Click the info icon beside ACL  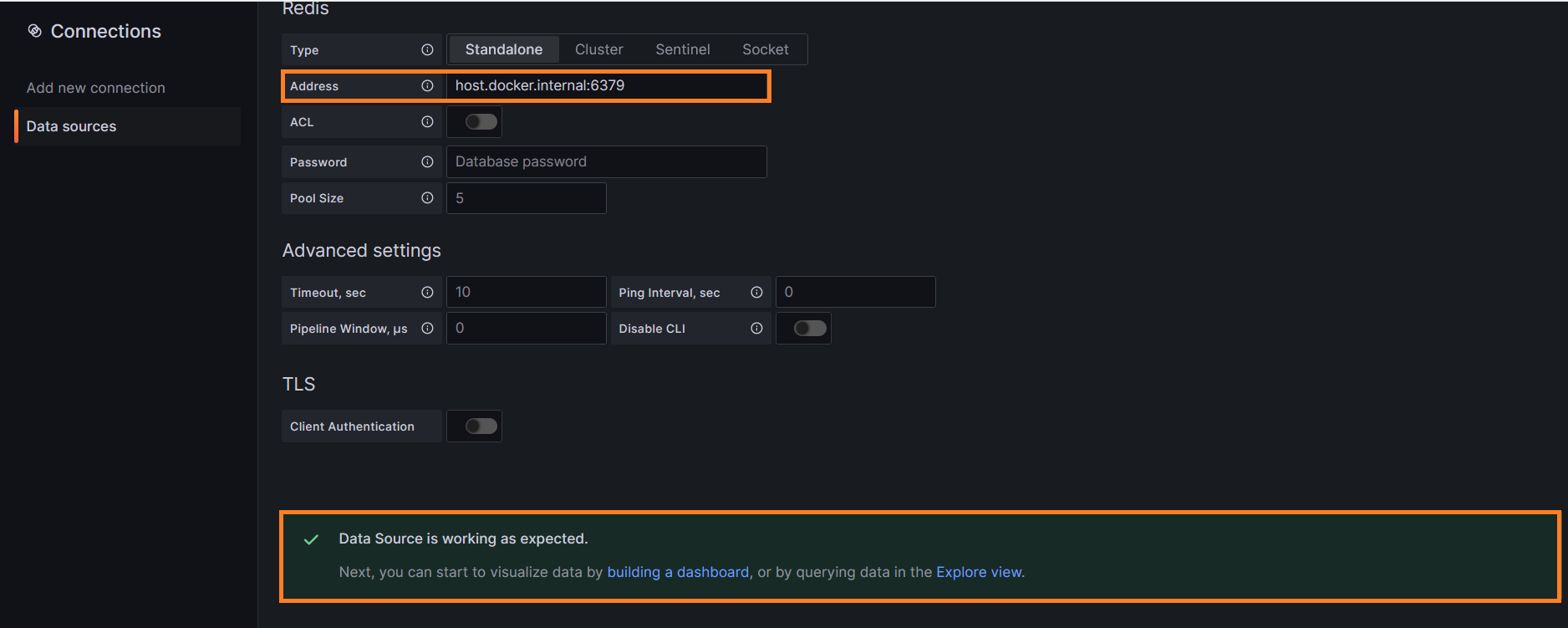click(x=427, y=122)
